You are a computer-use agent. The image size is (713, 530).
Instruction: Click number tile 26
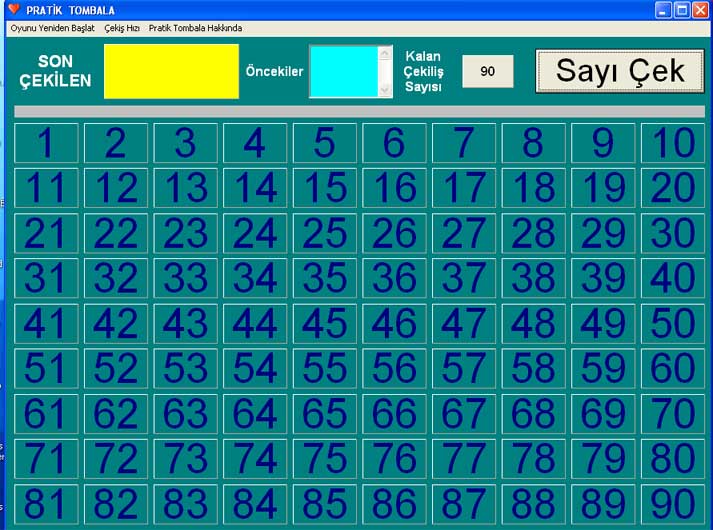[394, 233]
